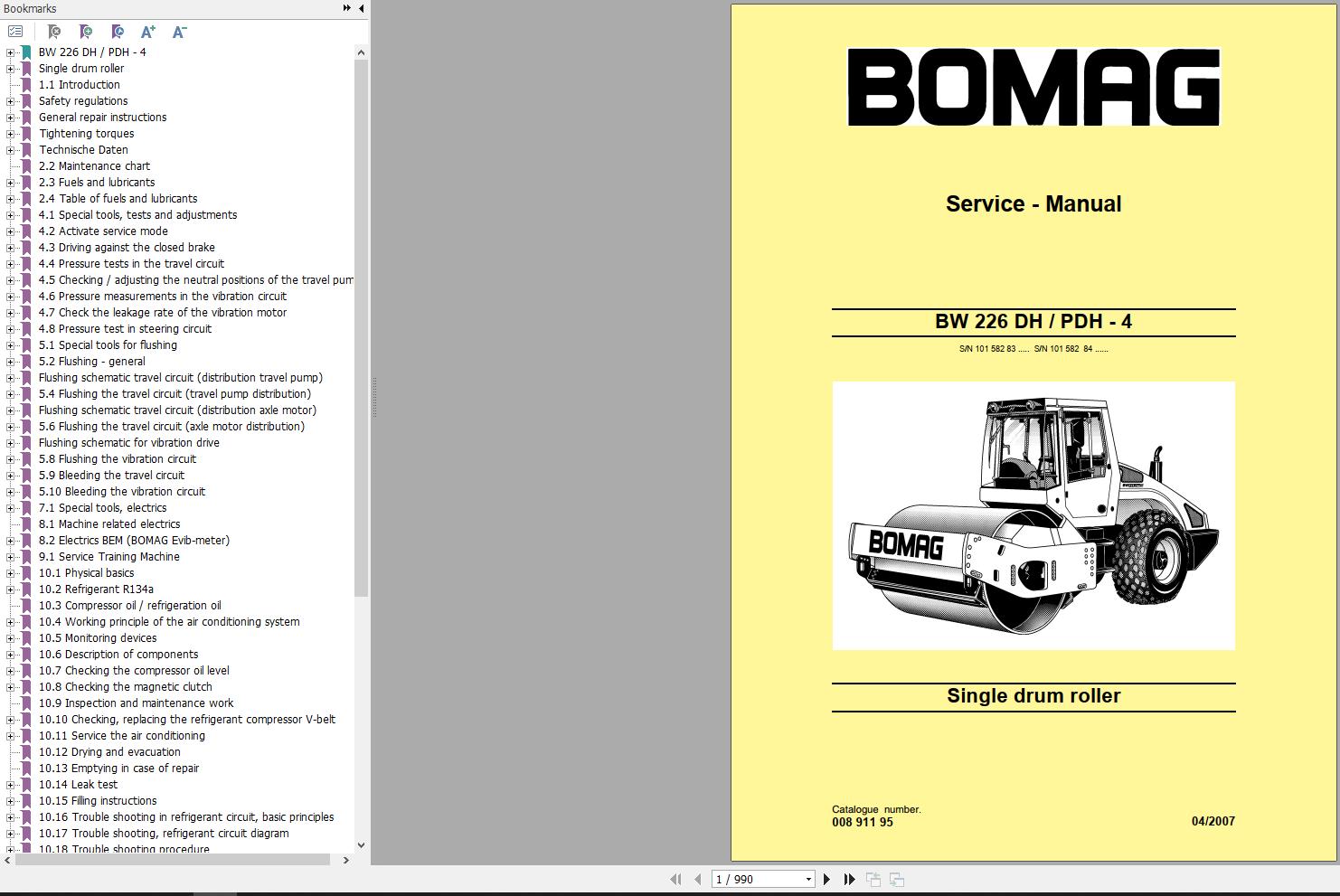Open the bookmark options list icon
This screenshot has height=896, width=1340.
(14, 31)
